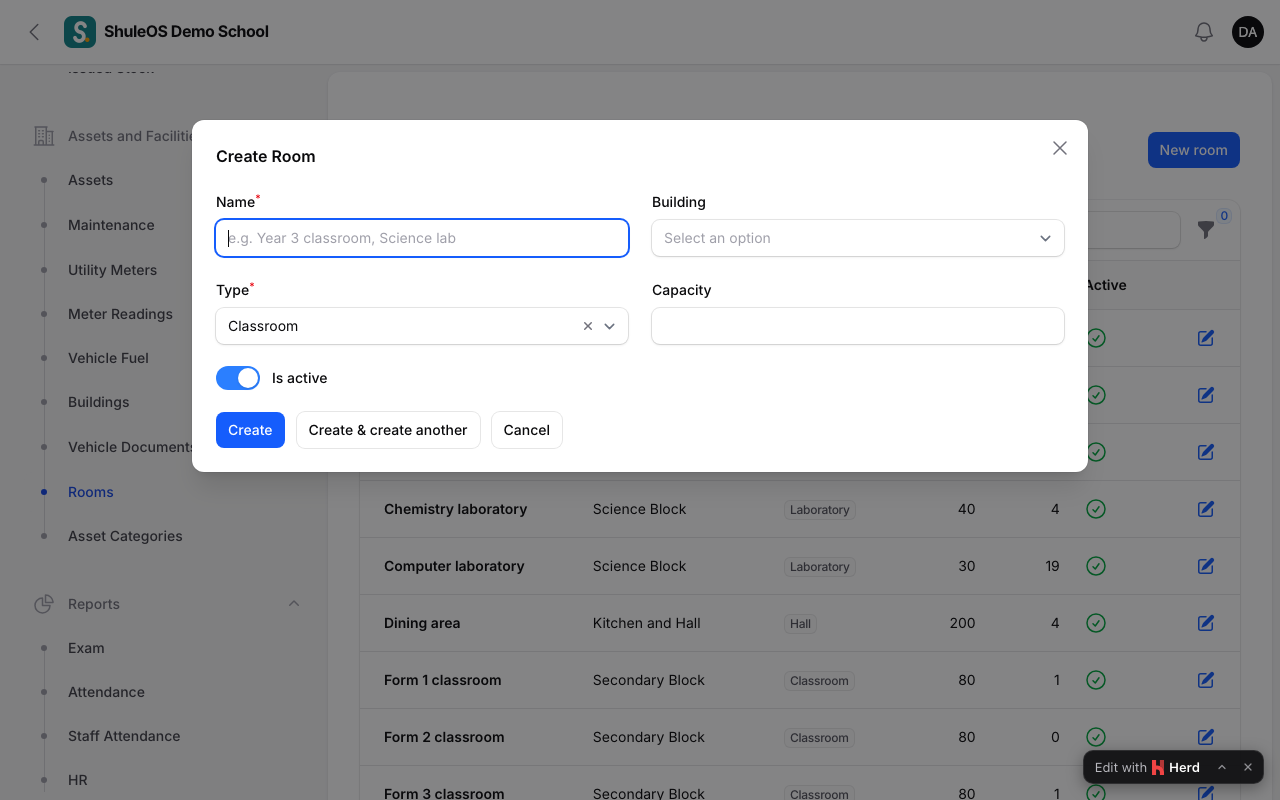This screenshot has width=1280, height=800.
Task: Click the Science Block cell for Chemistry laboratory
Action: 639,509
